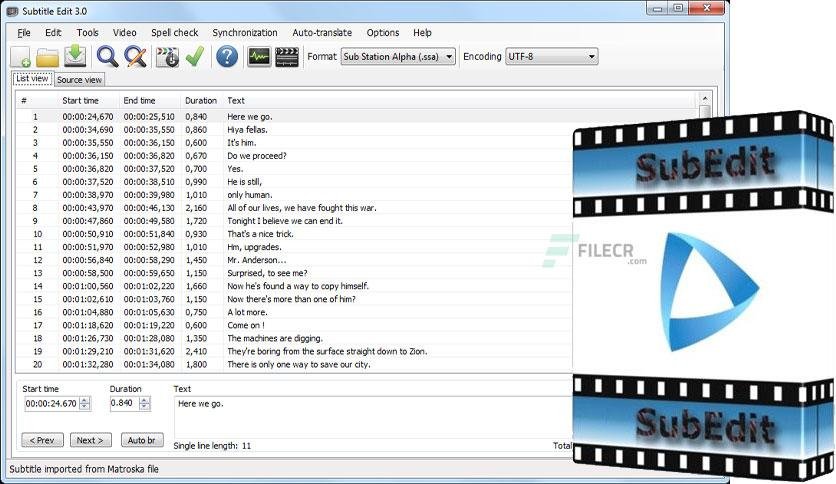The width and height of the screenshot is (836, 484).
Task: Open the Auto-translate menu
Action: (x=322, y=33)
